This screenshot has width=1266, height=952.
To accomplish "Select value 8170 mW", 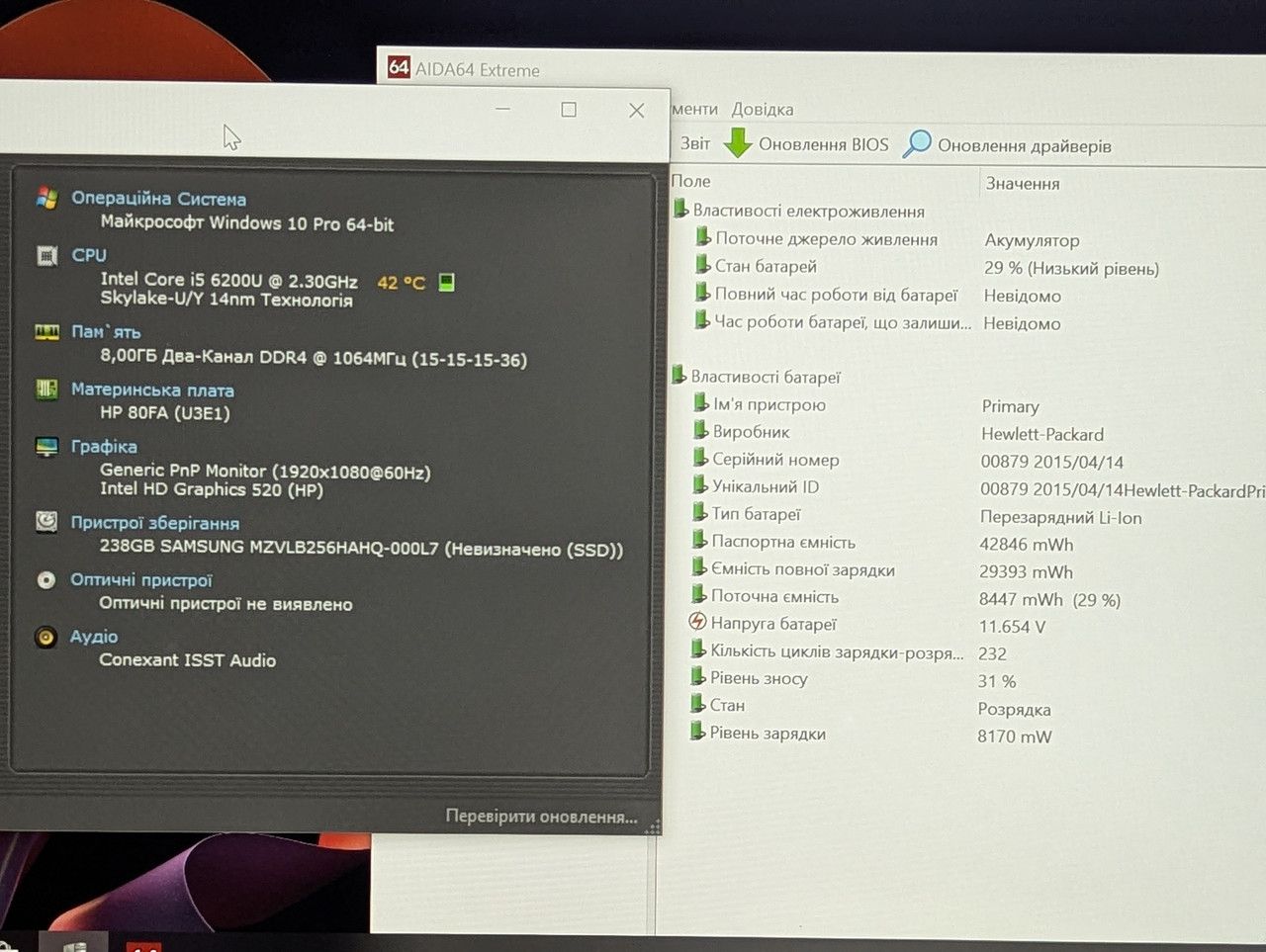I will [x=1015, y=736].
